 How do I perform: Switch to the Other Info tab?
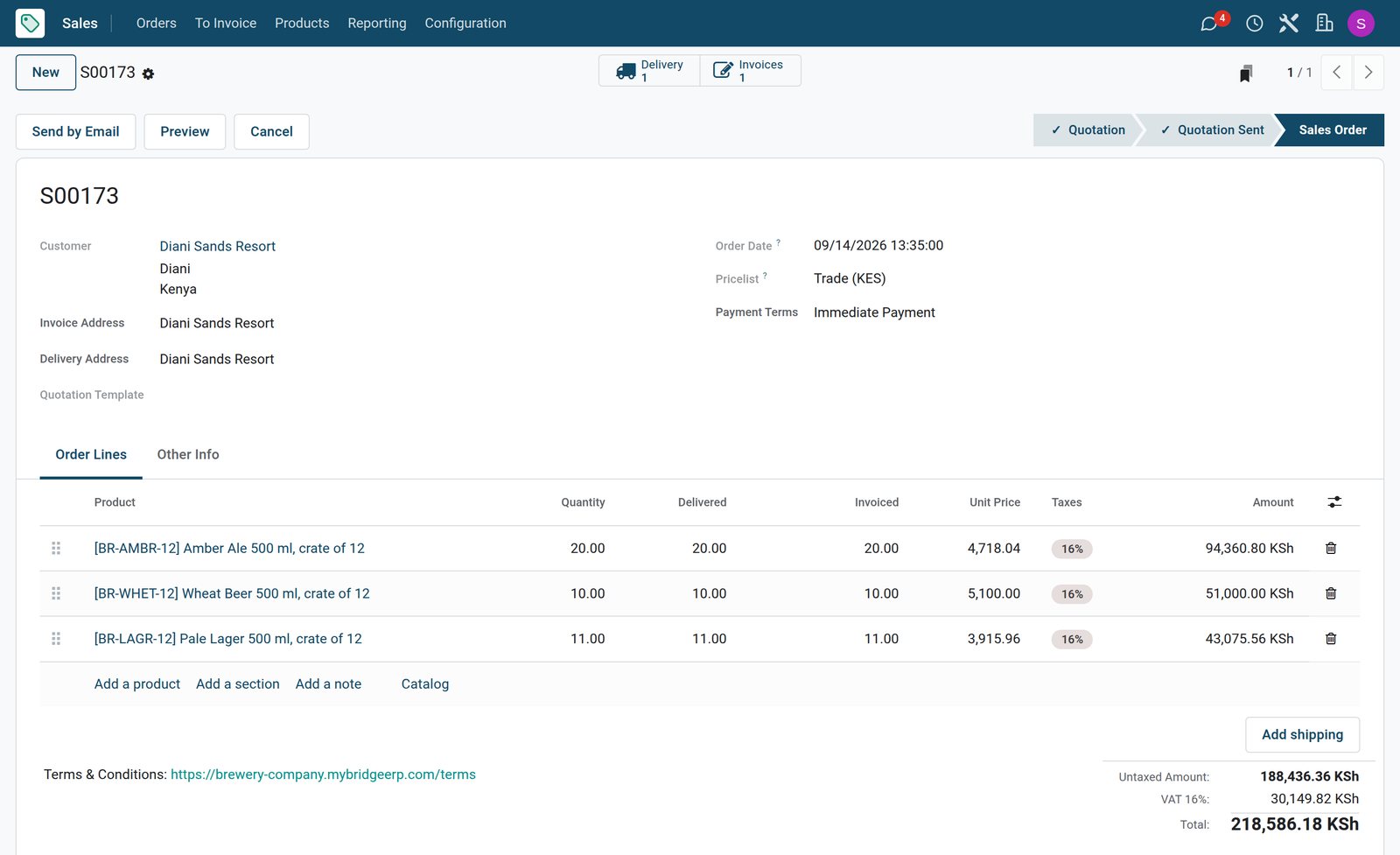tap(188, 455)
